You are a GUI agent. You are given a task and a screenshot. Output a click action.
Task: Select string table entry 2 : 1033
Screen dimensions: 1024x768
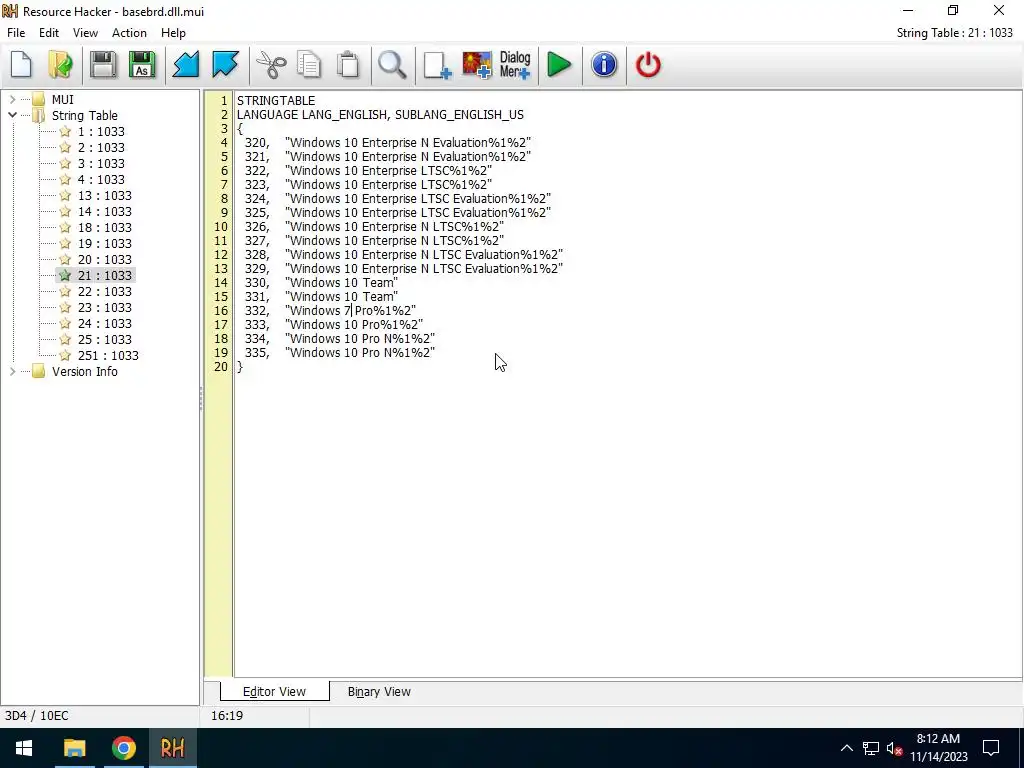tap(101, 148)
